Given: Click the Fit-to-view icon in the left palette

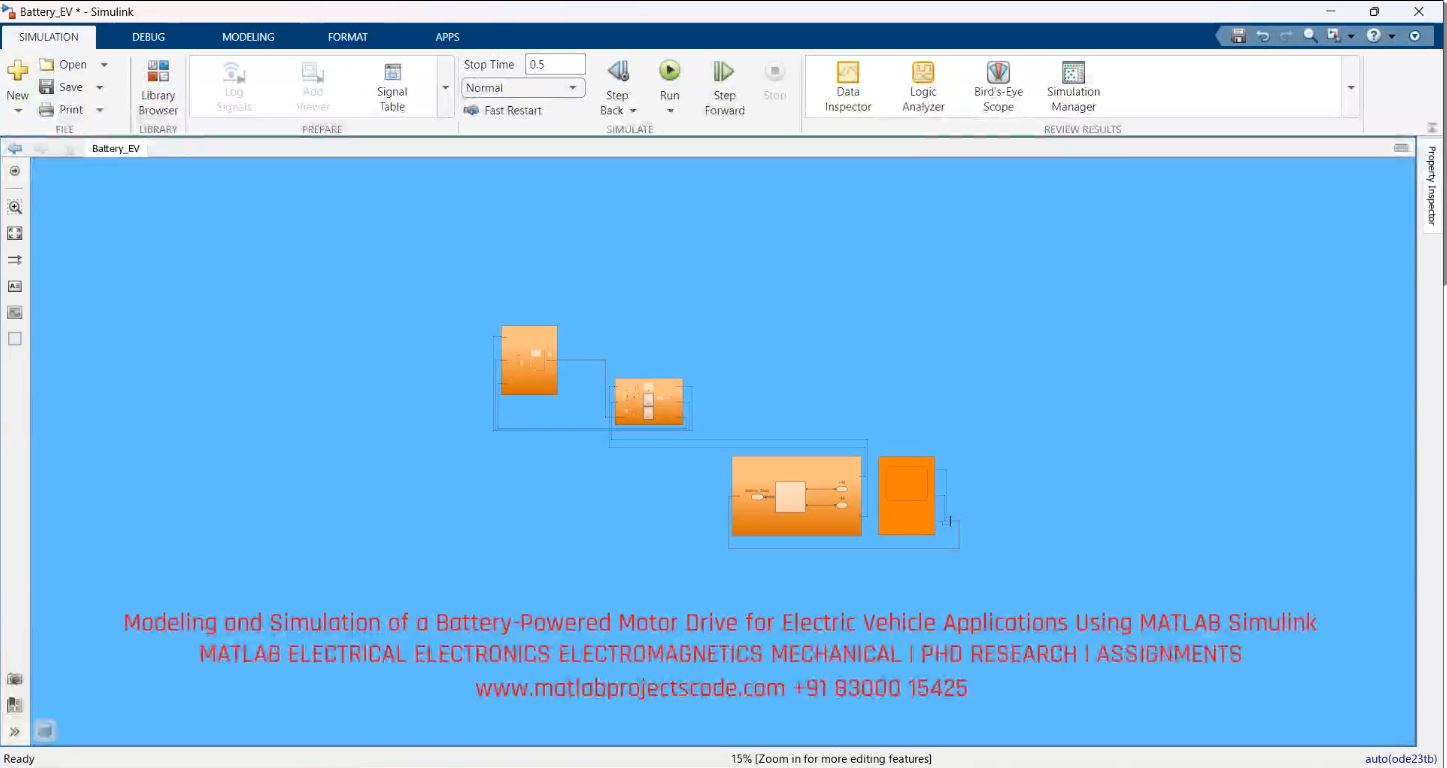Looking at the screenshot, I should pos(15,233).
